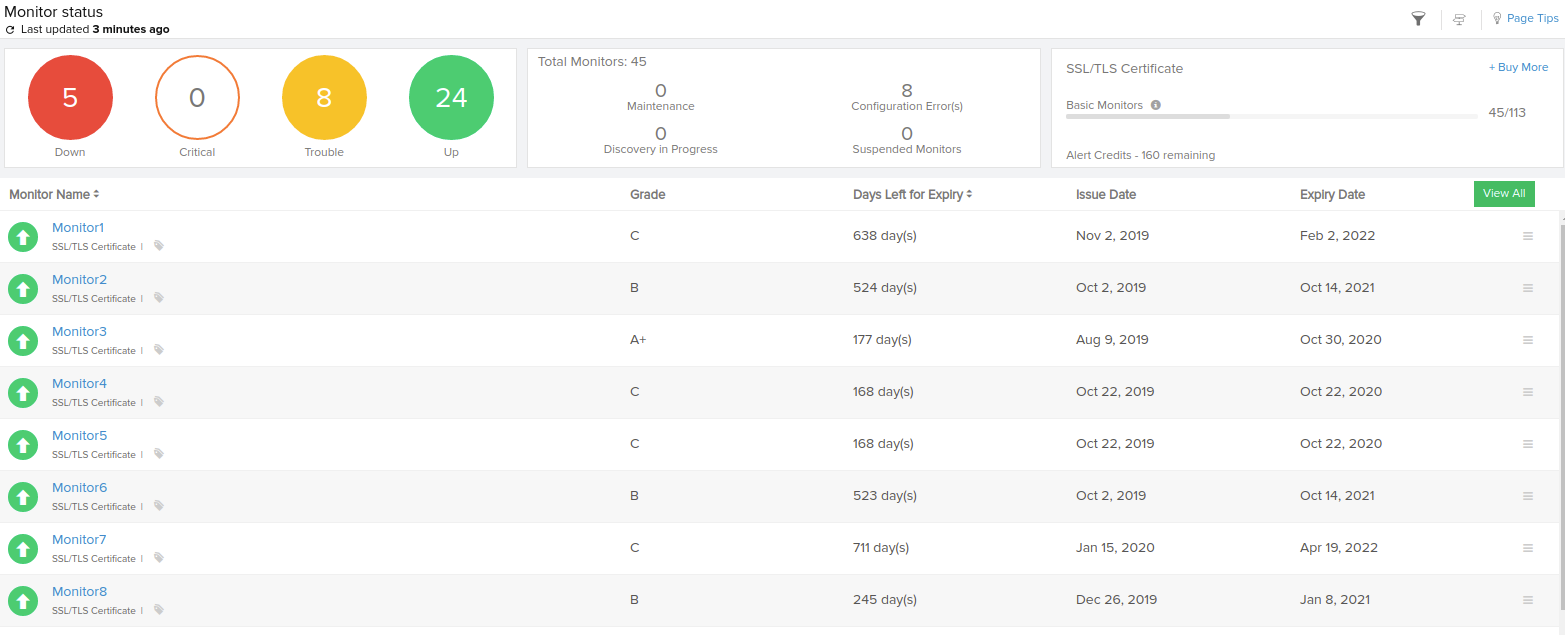Click the tag icon under Monitor5
1565x635 pixels.
(x=159, y=454)
